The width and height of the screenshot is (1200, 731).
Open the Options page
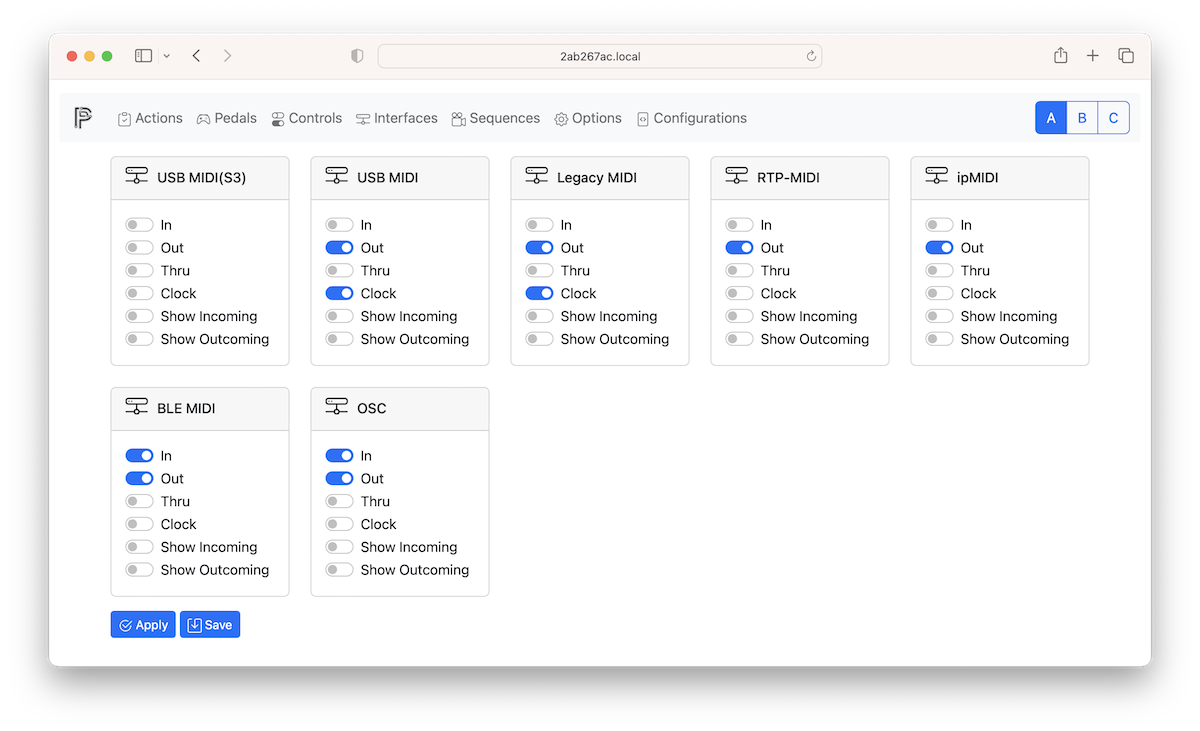tap(588, 118)
